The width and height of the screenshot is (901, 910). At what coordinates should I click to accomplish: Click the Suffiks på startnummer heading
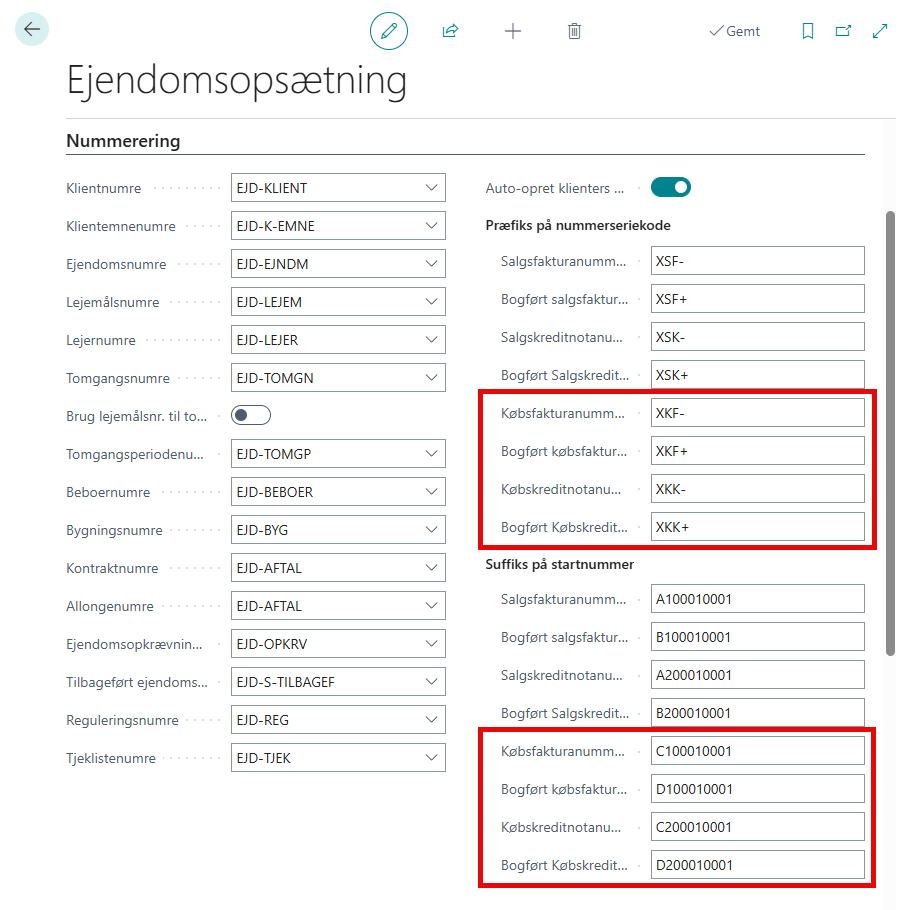pyautogui.click(x=560, y=564)
